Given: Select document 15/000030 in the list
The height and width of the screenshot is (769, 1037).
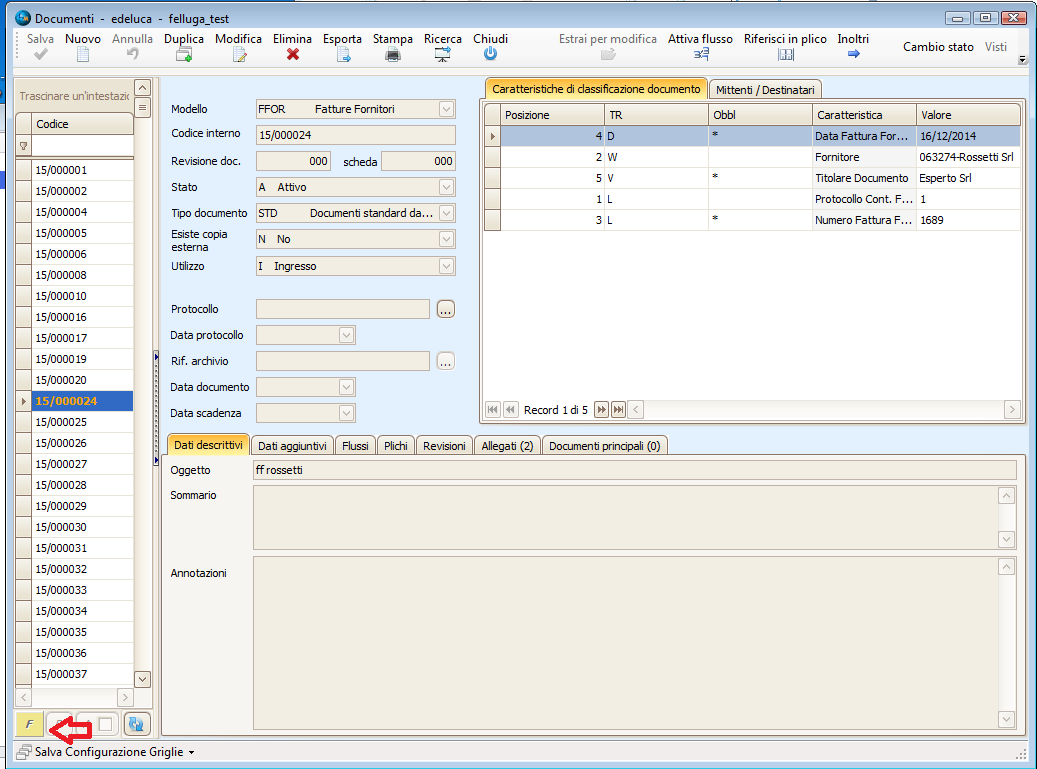Looking at the screenshot, I should point(61,527).
